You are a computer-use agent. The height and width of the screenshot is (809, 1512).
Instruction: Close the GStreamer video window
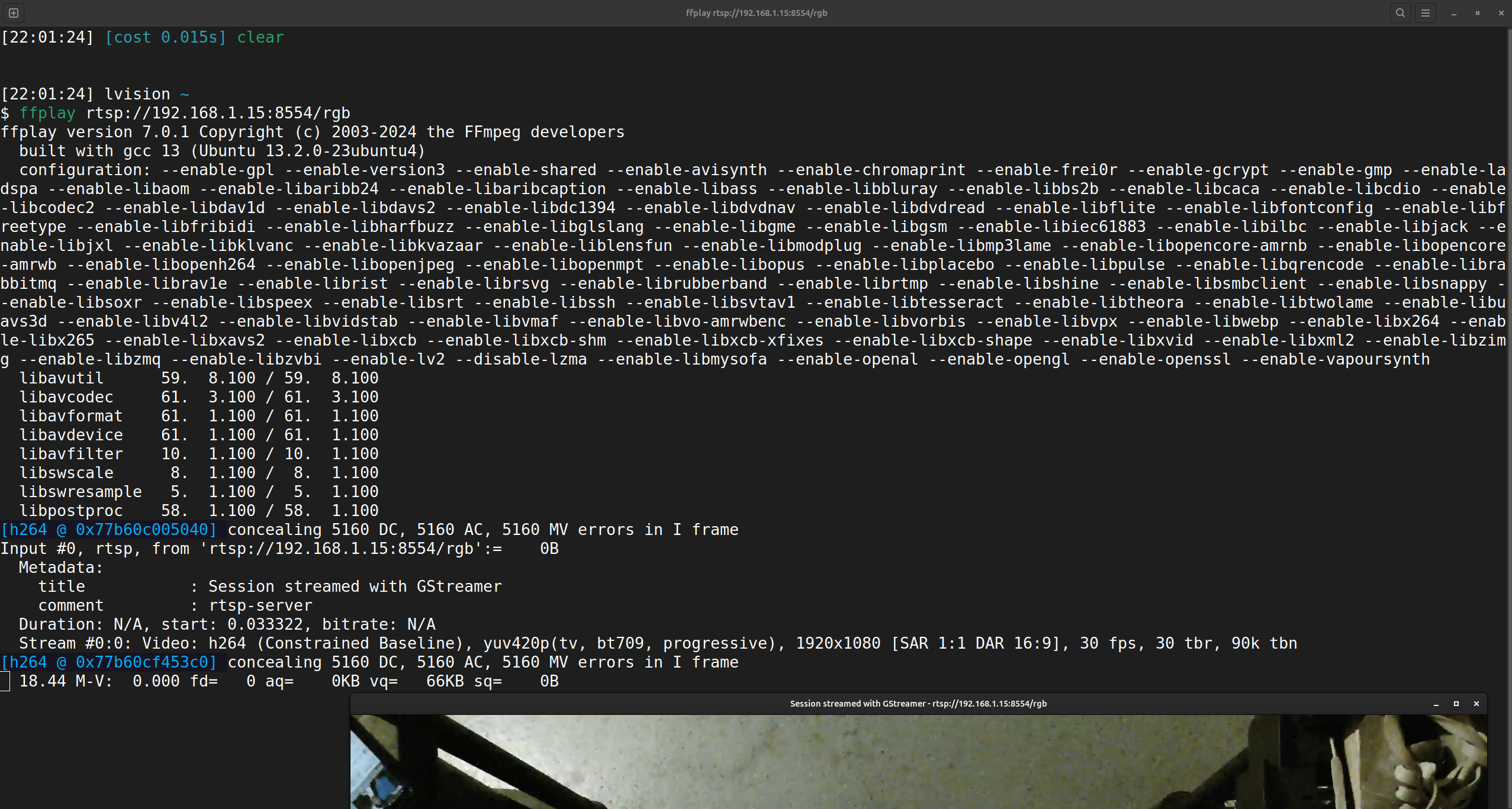click(1476, 704)
